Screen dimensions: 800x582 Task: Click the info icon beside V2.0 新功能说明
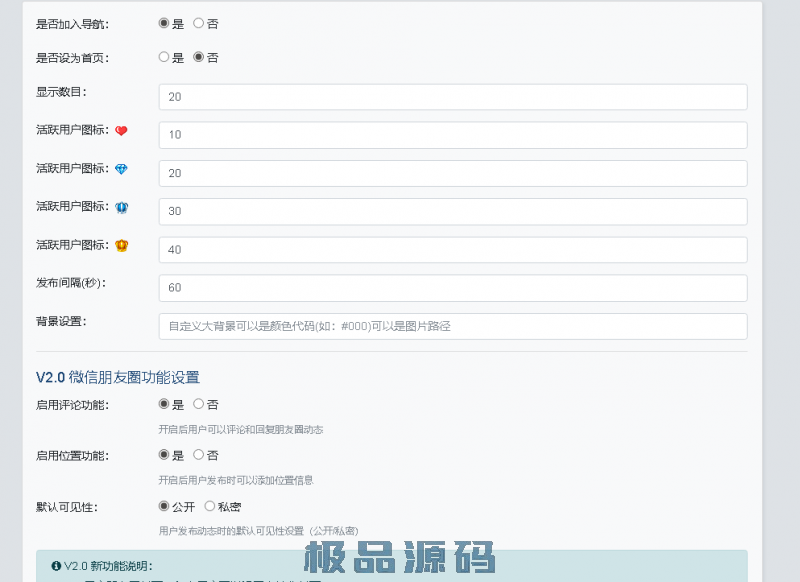coord(56,566)
